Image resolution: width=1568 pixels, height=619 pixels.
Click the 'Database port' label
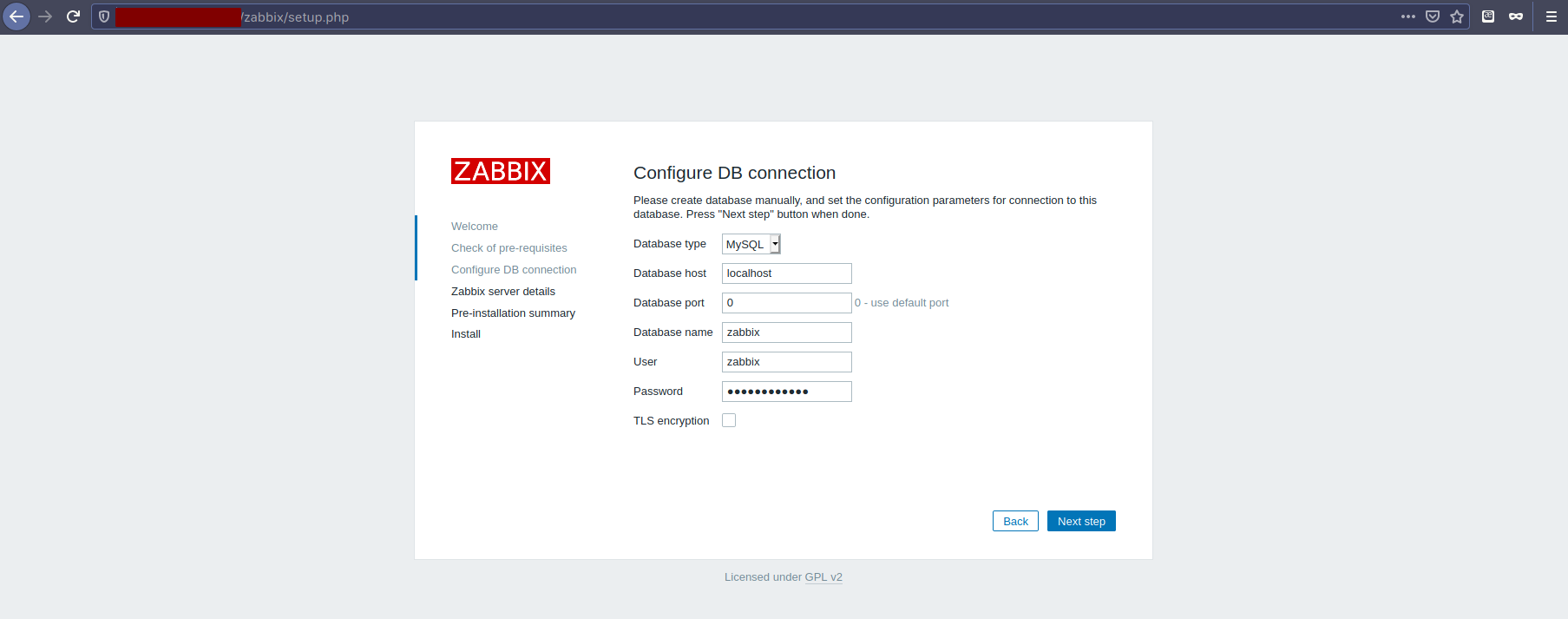point(669,303)
